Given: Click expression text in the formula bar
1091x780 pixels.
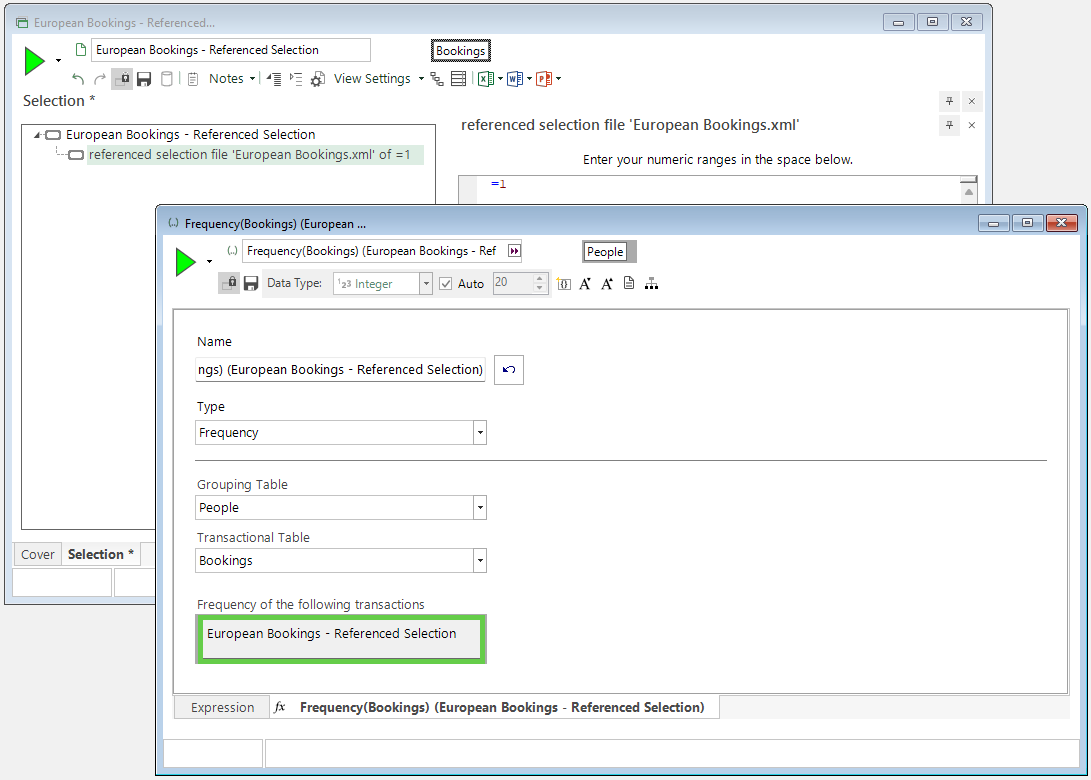Looking at the screenshot, I should (x=502, y=708).
